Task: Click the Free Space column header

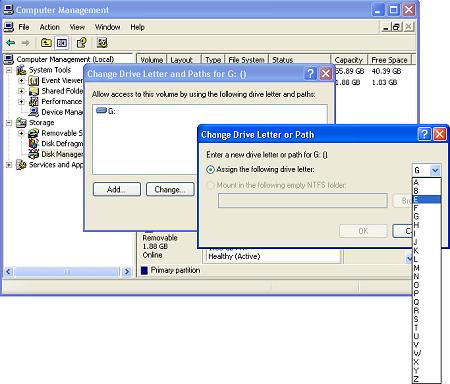Action: coord(389,60)
